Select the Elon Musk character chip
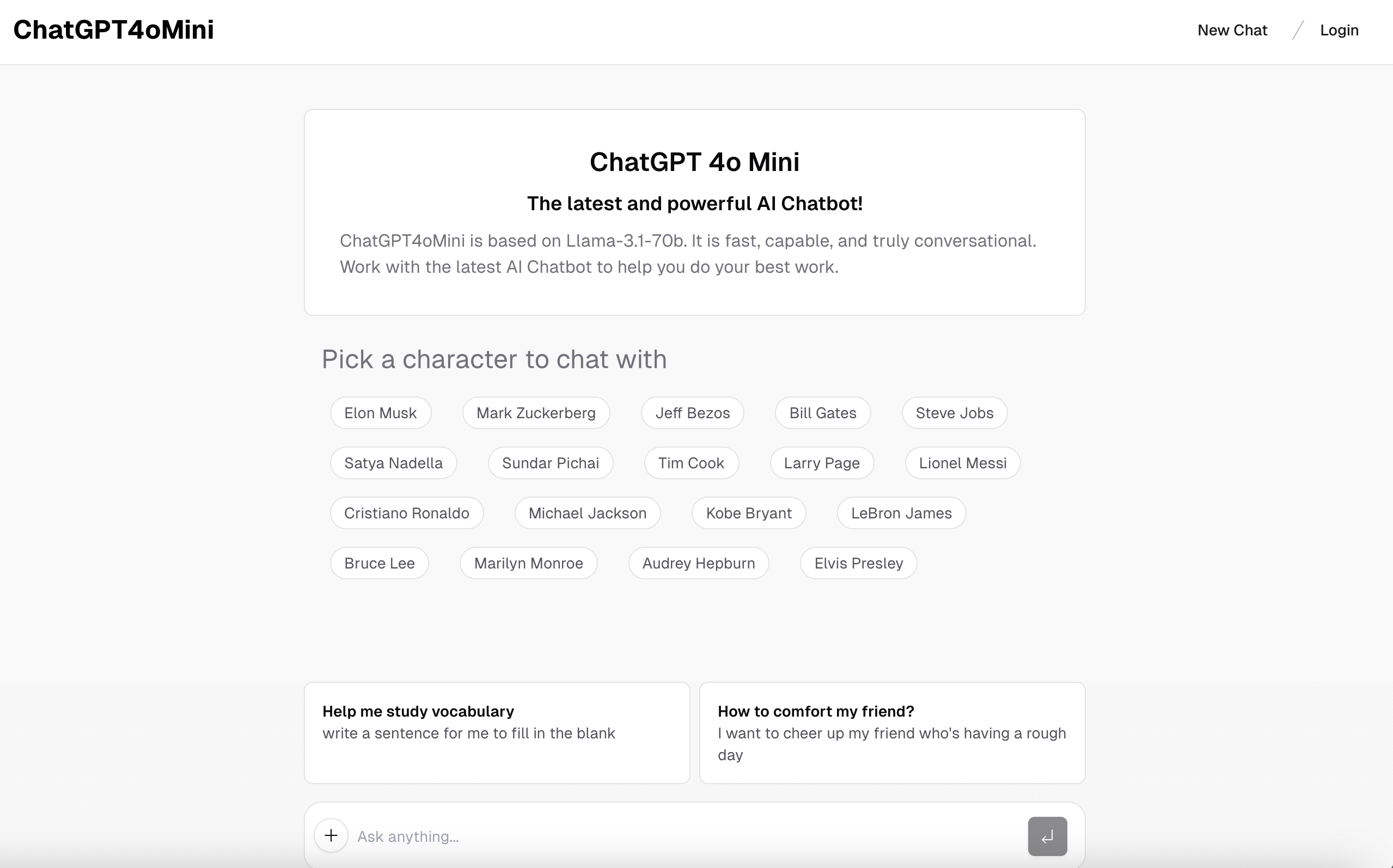Viewport: 1393px width, 868px height. pos(380,413)
